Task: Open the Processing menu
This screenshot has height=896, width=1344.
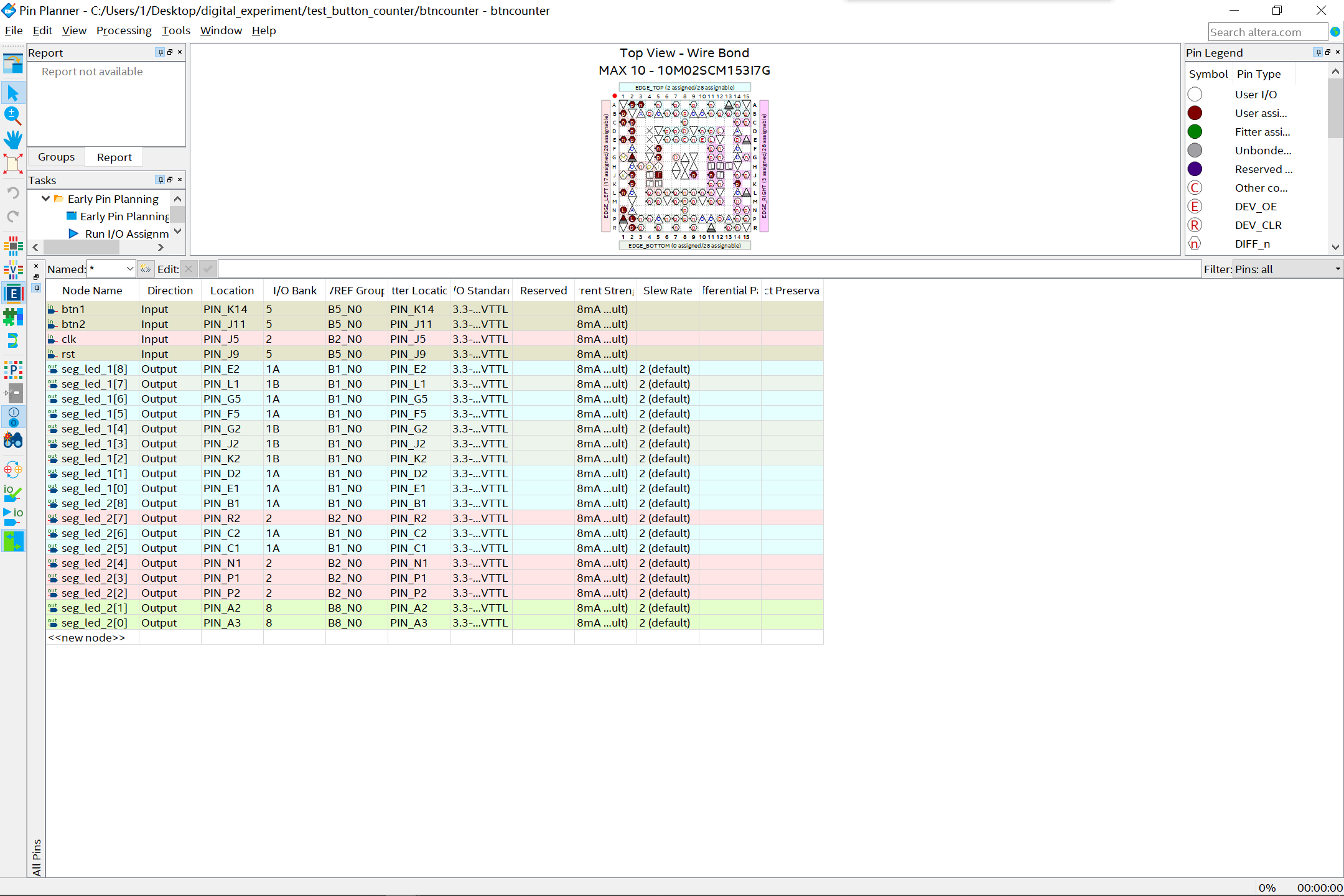Action: pos(124,30)
